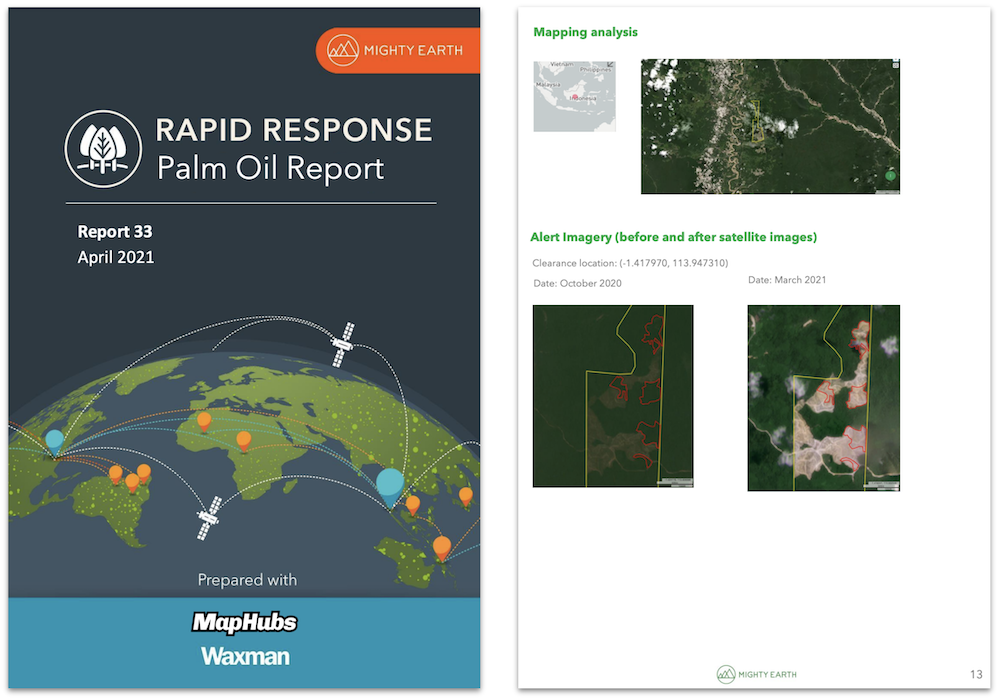Click the "Mapping analysis" heading
Image resolution: width=1000 pixels, height=699 pixels.
(585, 32)
